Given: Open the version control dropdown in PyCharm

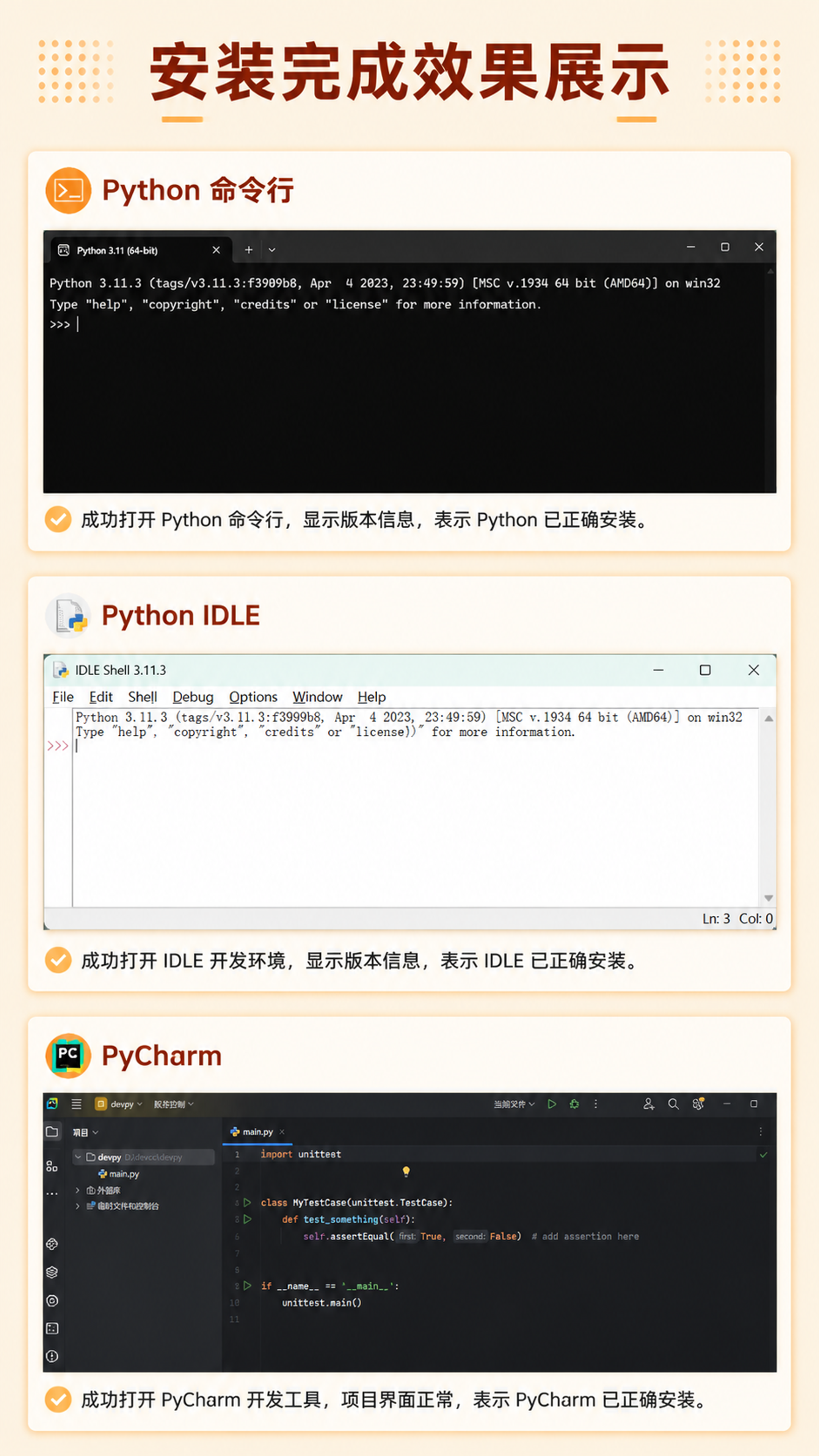Looking at the screenshot, I should (174, 1105).
